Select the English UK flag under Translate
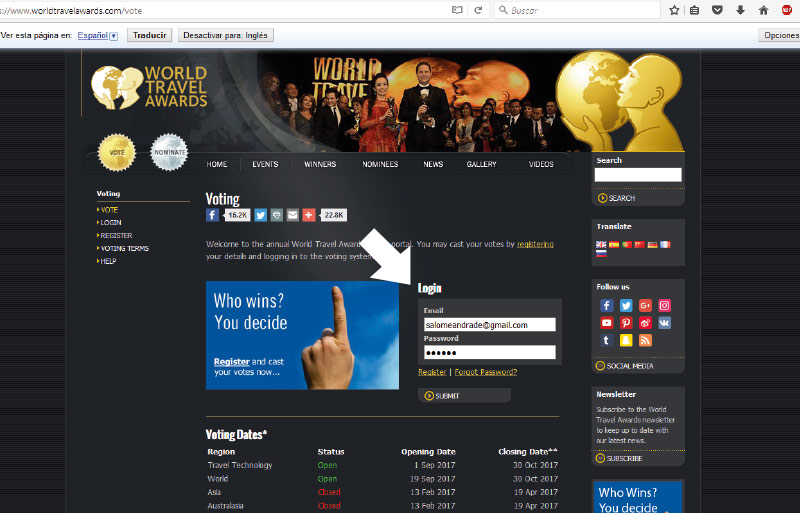 click(601, 245)
